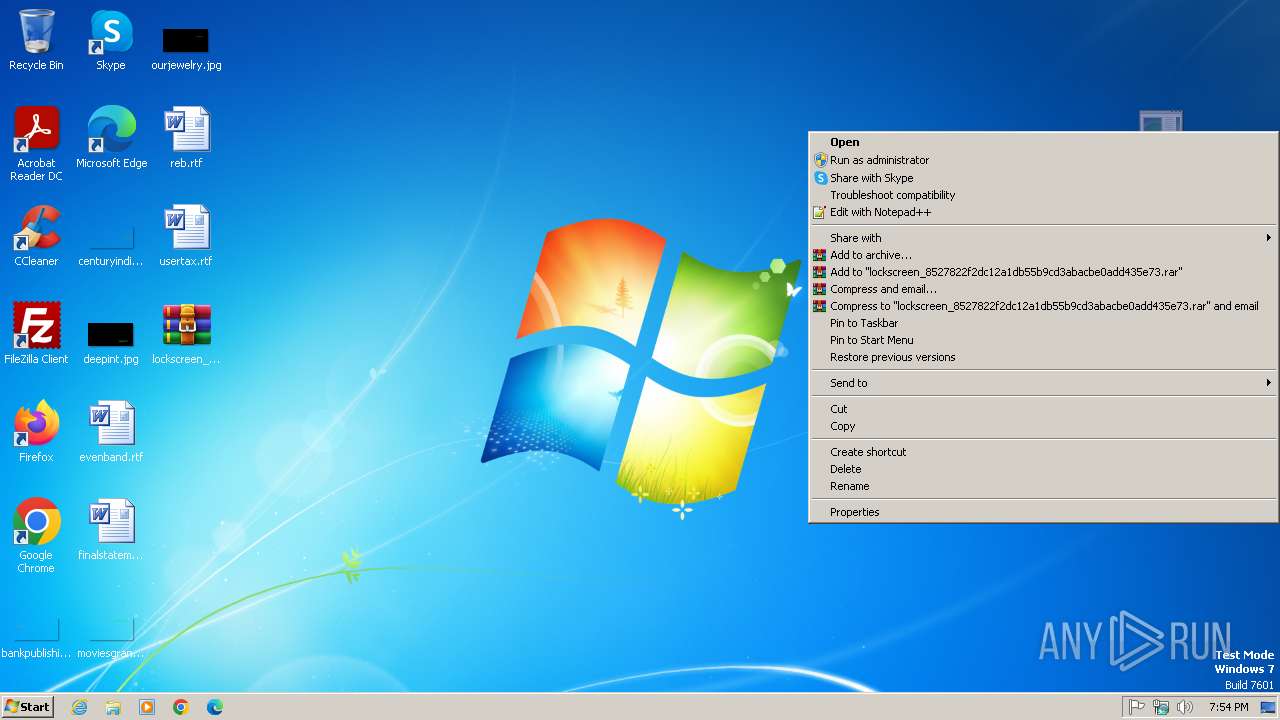
Task: Choose Open in the context menu
Action: point(1043,142)
